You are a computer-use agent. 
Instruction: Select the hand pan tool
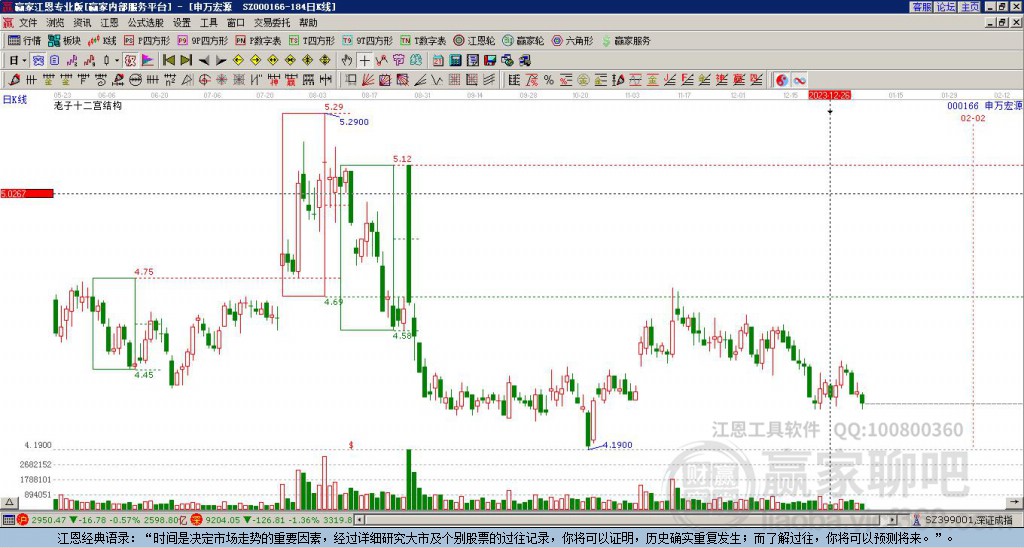pos(347,60)
